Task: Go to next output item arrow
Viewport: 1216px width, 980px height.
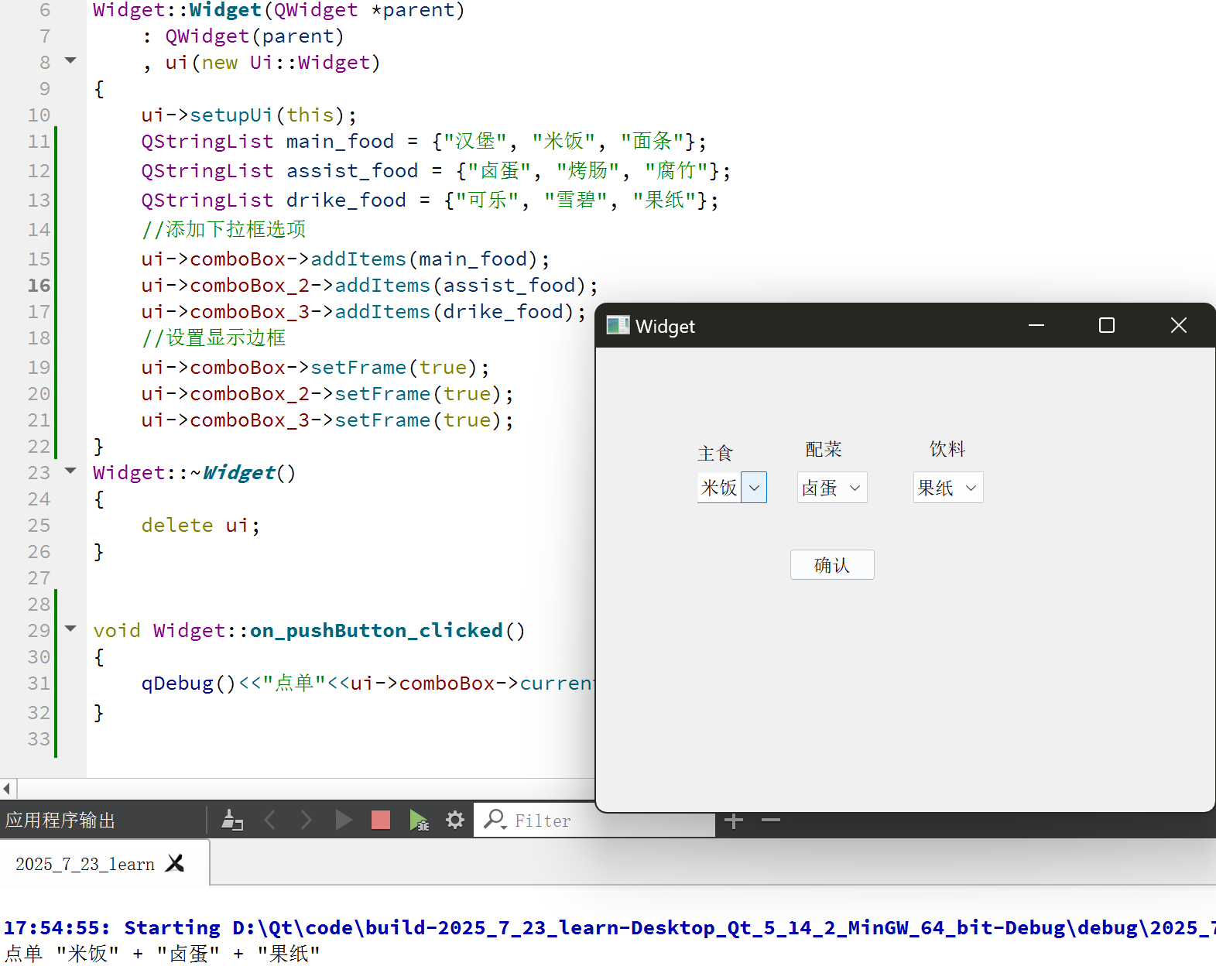Action: pyautogui.click(x=306, y=820)
